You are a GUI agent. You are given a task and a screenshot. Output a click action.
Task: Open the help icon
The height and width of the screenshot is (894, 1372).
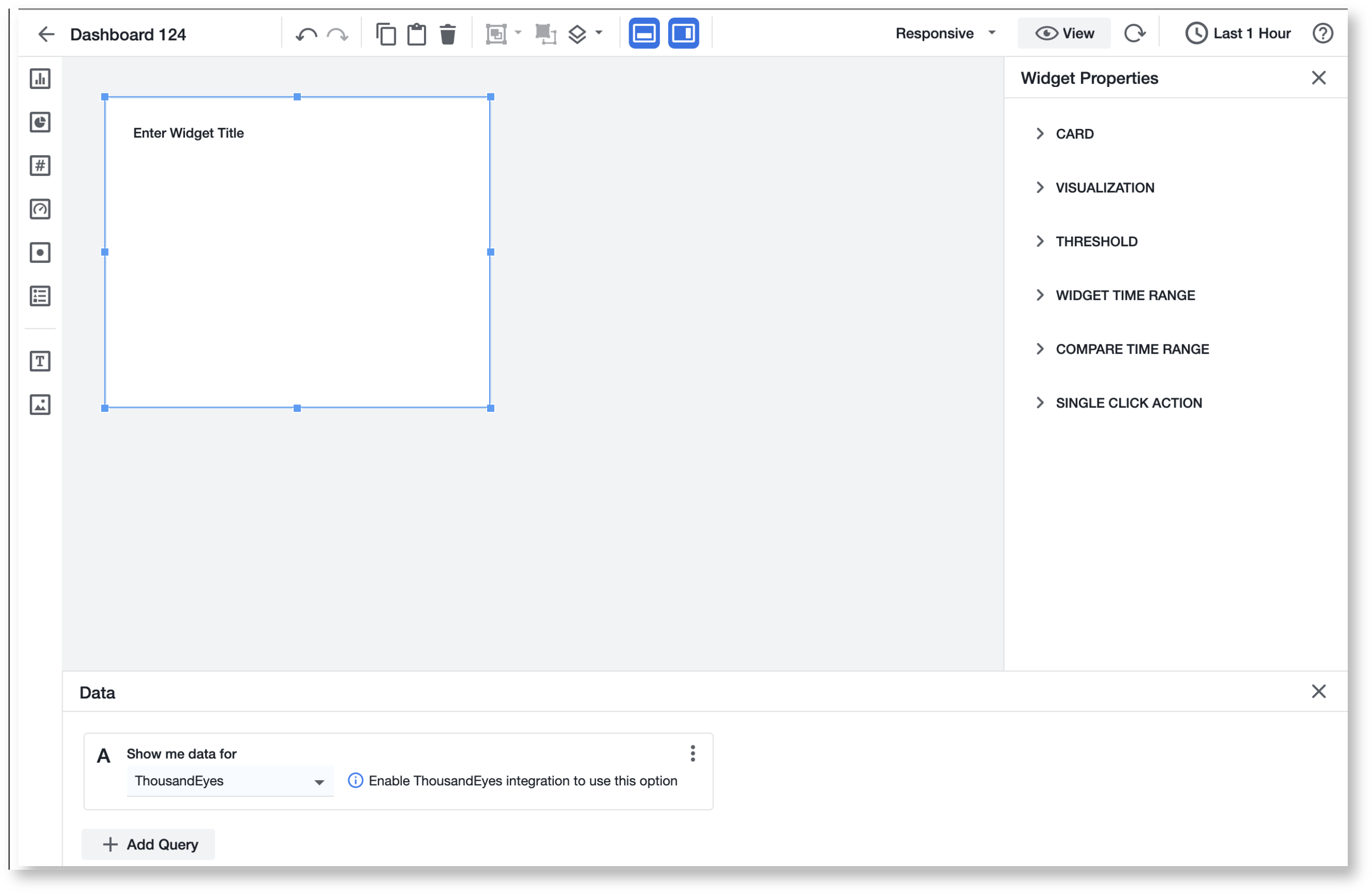(x=1322, y=33)
